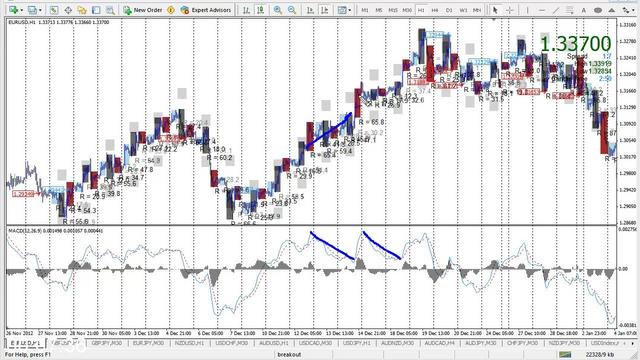The width and height of the screenshot is (640, 360).
Task: Switch to the EURJPY,M30 chart tab
Action: pos(148,343)
